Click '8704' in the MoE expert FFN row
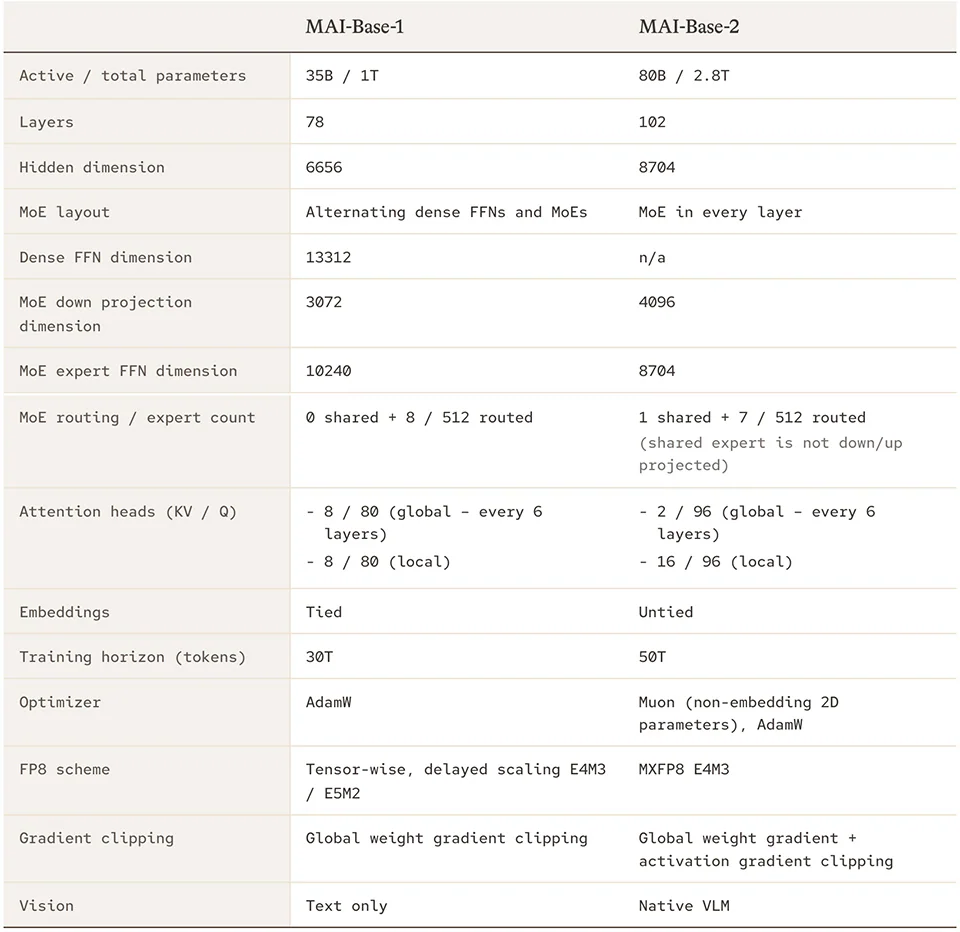Screen dimensions: 960x932 pos(657,371)
